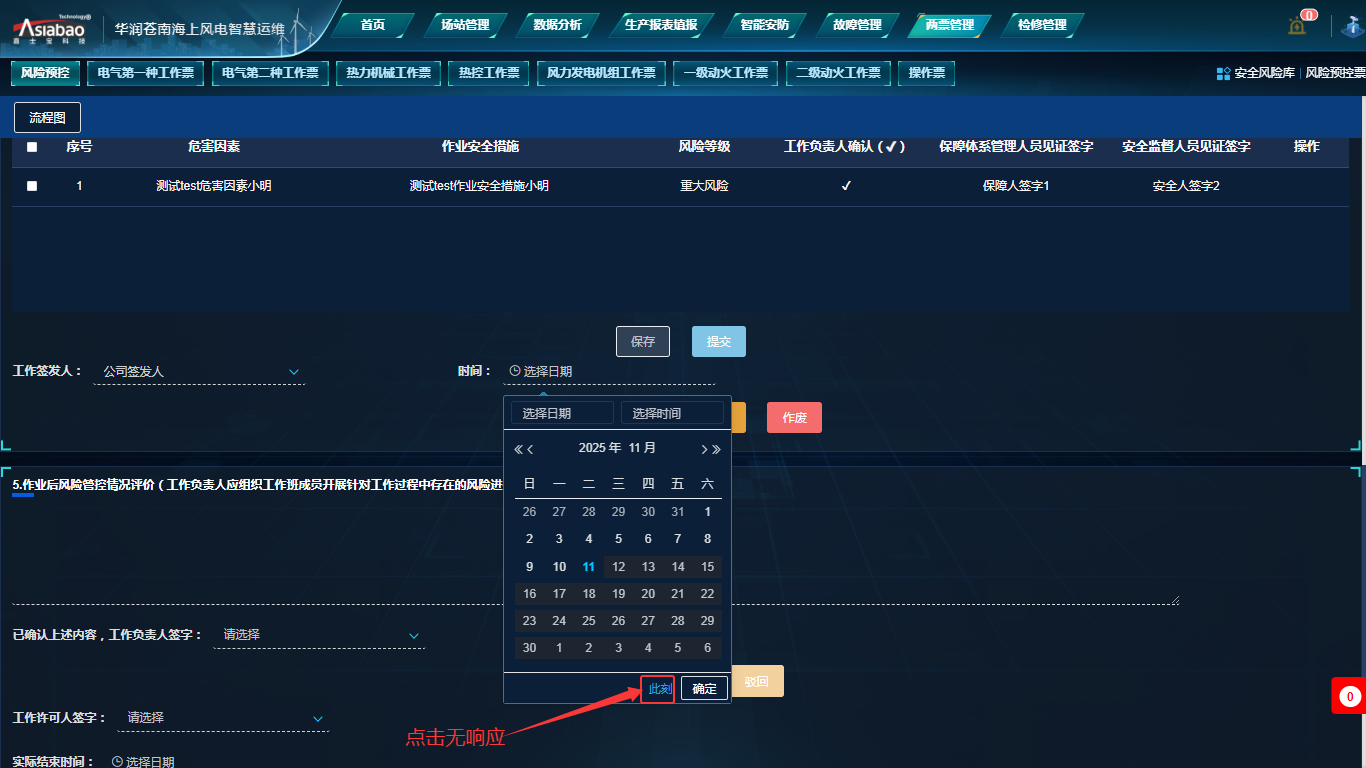Go to previous month in calendar
The height and width of the screenshot is (768, 1366).
[x=531, y=449]
